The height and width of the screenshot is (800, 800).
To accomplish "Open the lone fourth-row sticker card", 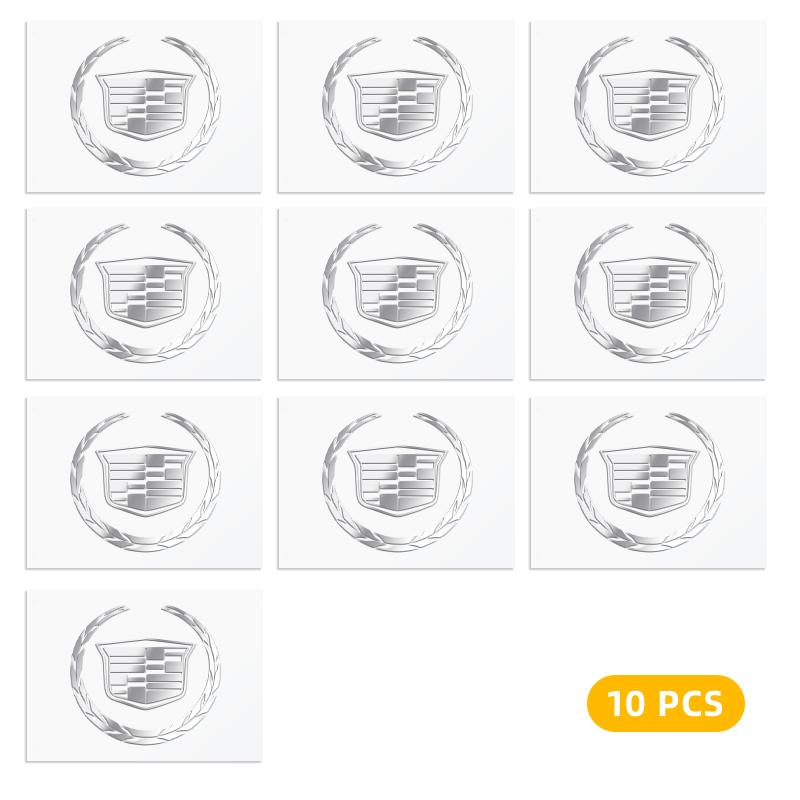I will pos(144,676).
